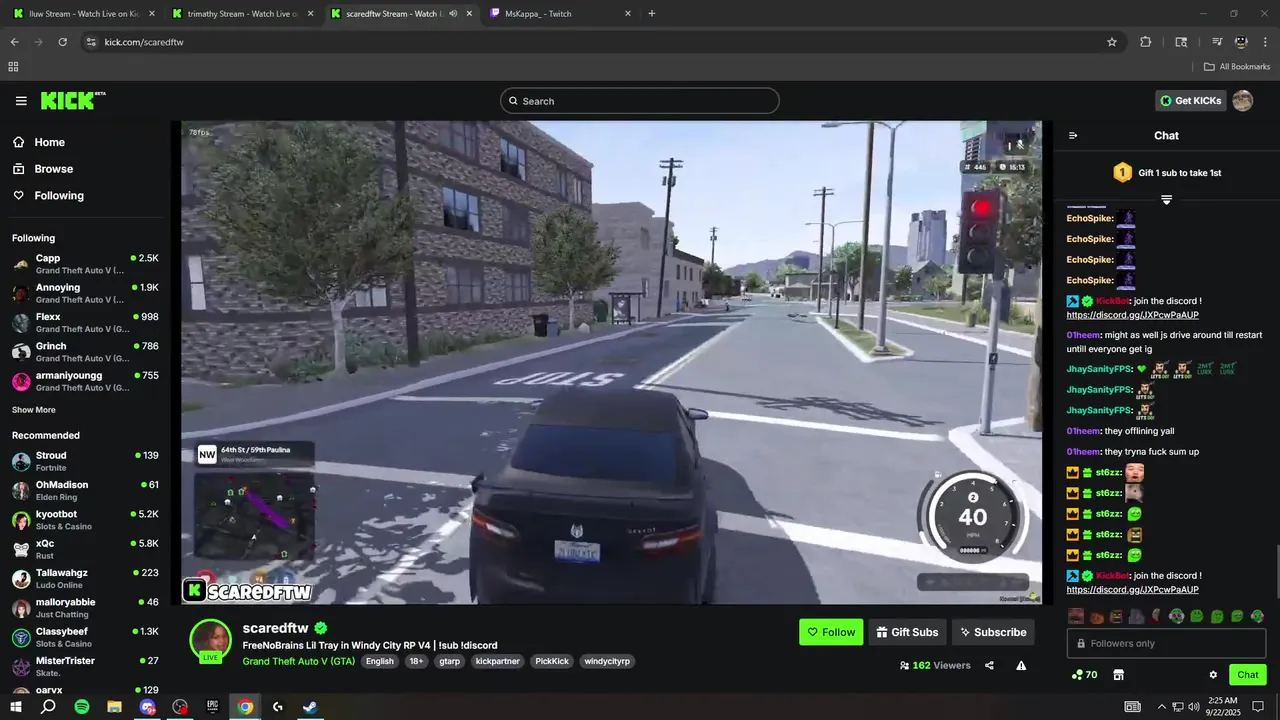Viewport: 1280px width, 720px height.
Task: Open the Logitech G HUB taskbar icon
Action: point(278,707)
